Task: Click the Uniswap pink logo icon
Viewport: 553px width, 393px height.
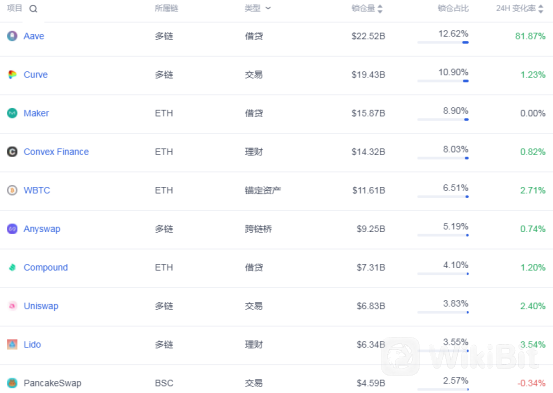Action: point(12,306)
